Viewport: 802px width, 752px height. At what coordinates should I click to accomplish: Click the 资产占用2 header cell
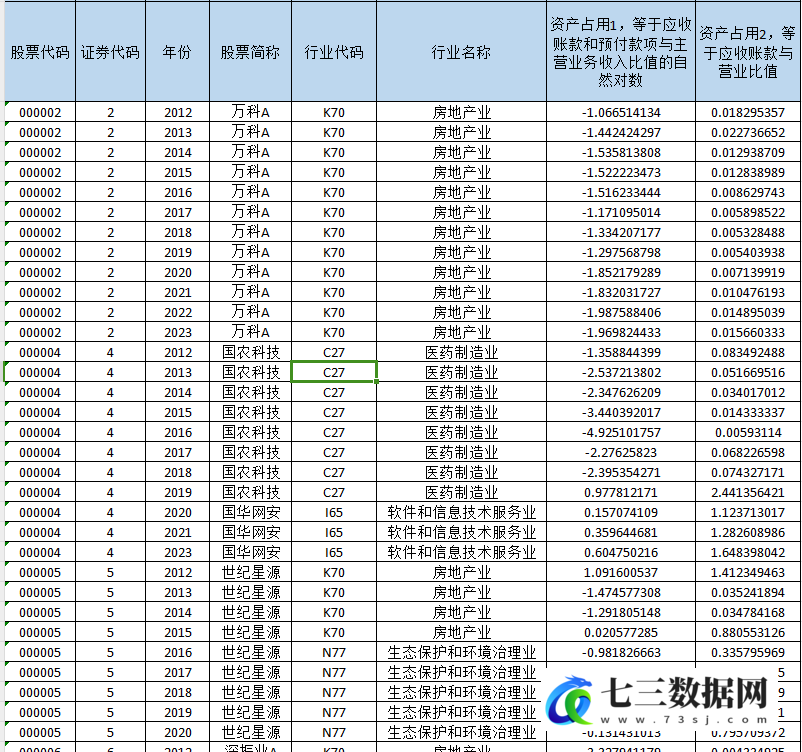(748, 52)
